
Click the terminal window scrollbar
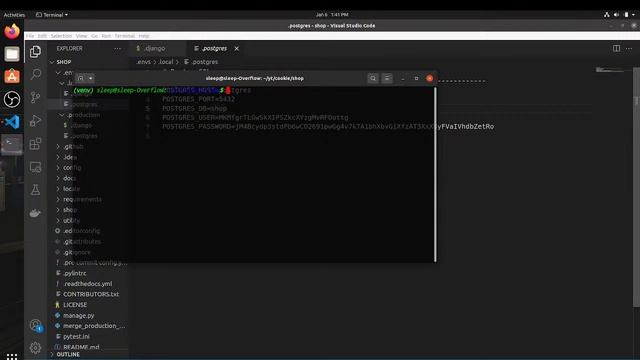coord(435,174)
